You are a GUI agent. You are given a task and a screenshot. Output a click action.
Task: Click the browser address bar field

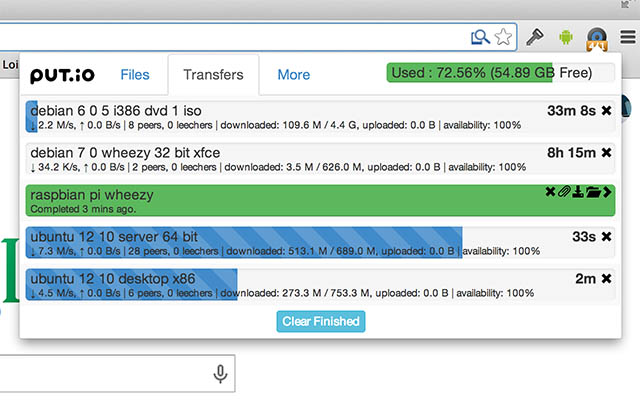259,37
